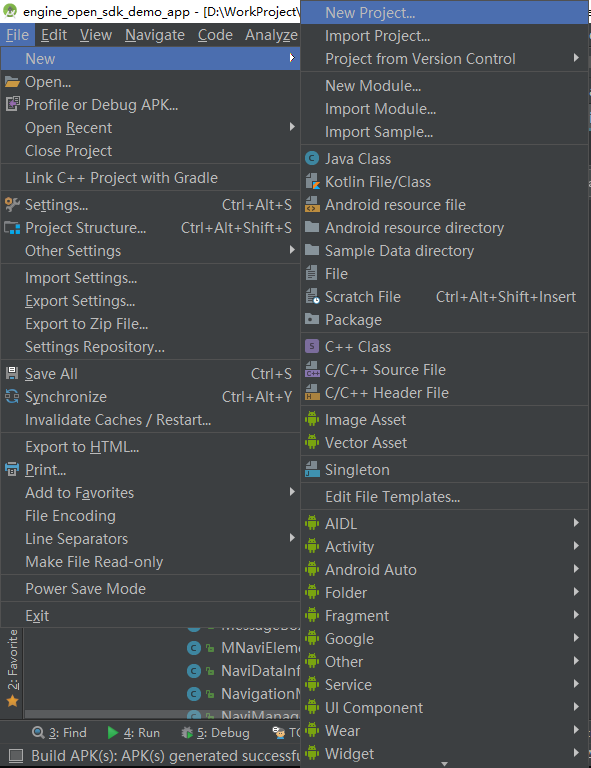
Task: Click the bottom-left tool window toggle square
Action: 16,756
